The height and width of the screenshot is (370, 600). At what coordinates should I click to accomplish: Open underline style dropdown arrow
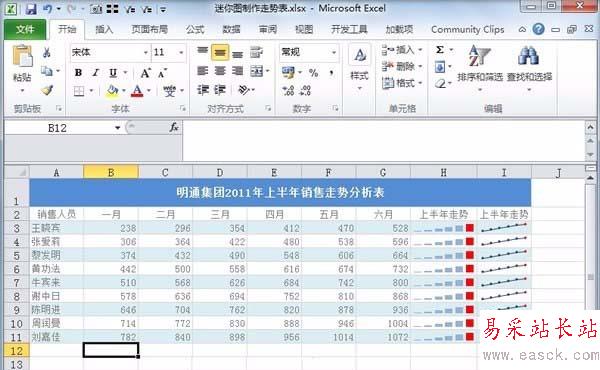pos(125,72)
